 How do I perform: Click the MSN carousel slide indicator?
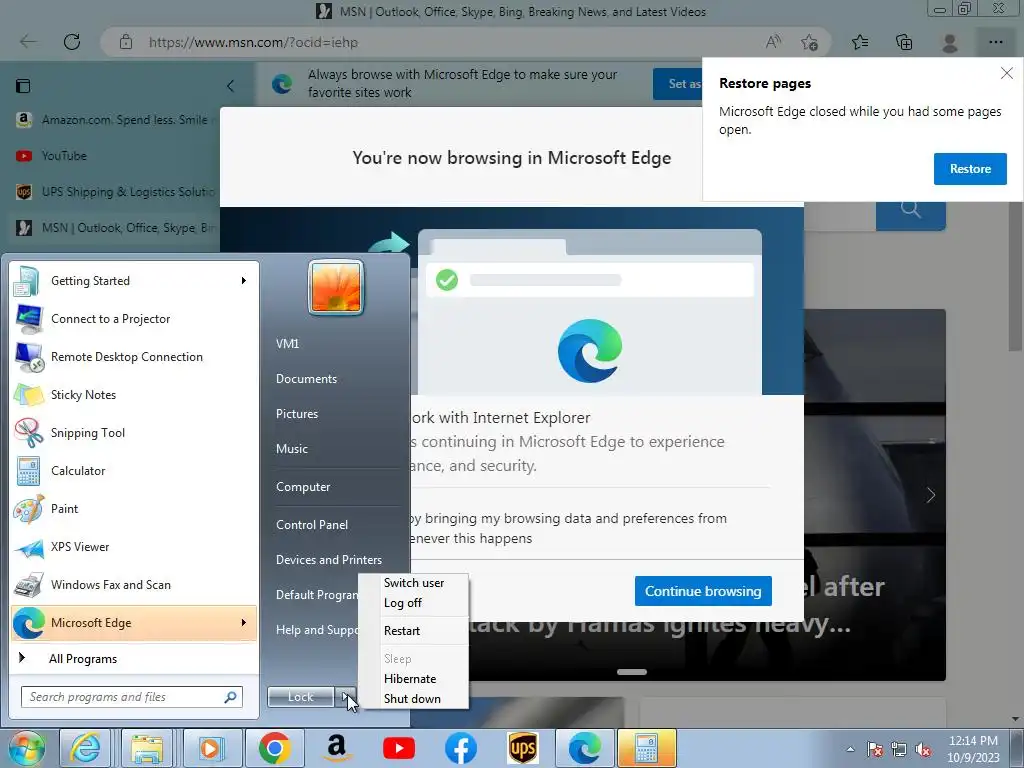[x=632, y=671]
